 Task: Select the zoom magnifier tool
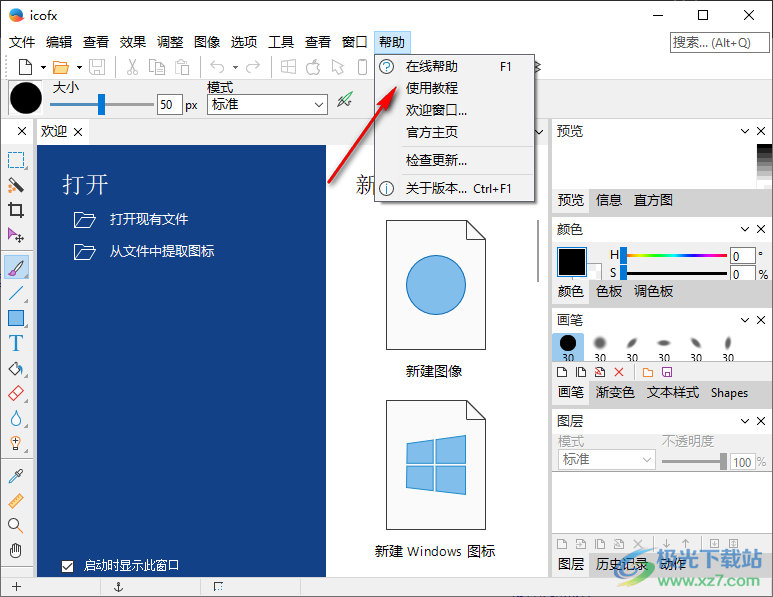pyautogui.click(x=16, y=526)
